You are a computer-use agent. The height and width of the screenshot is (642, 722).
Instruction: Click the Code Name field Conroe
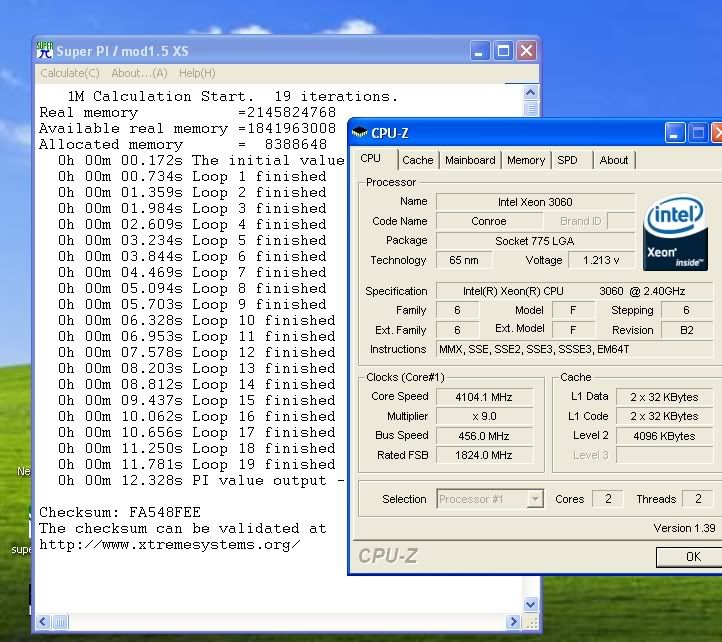point(489,222)
